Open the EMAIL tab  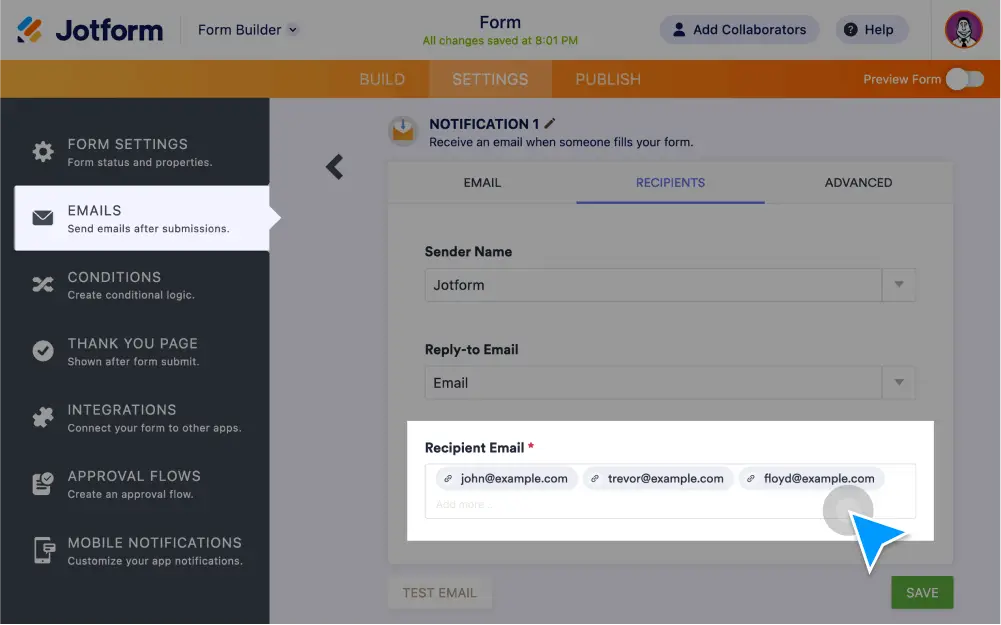click(x=482, y=183)
